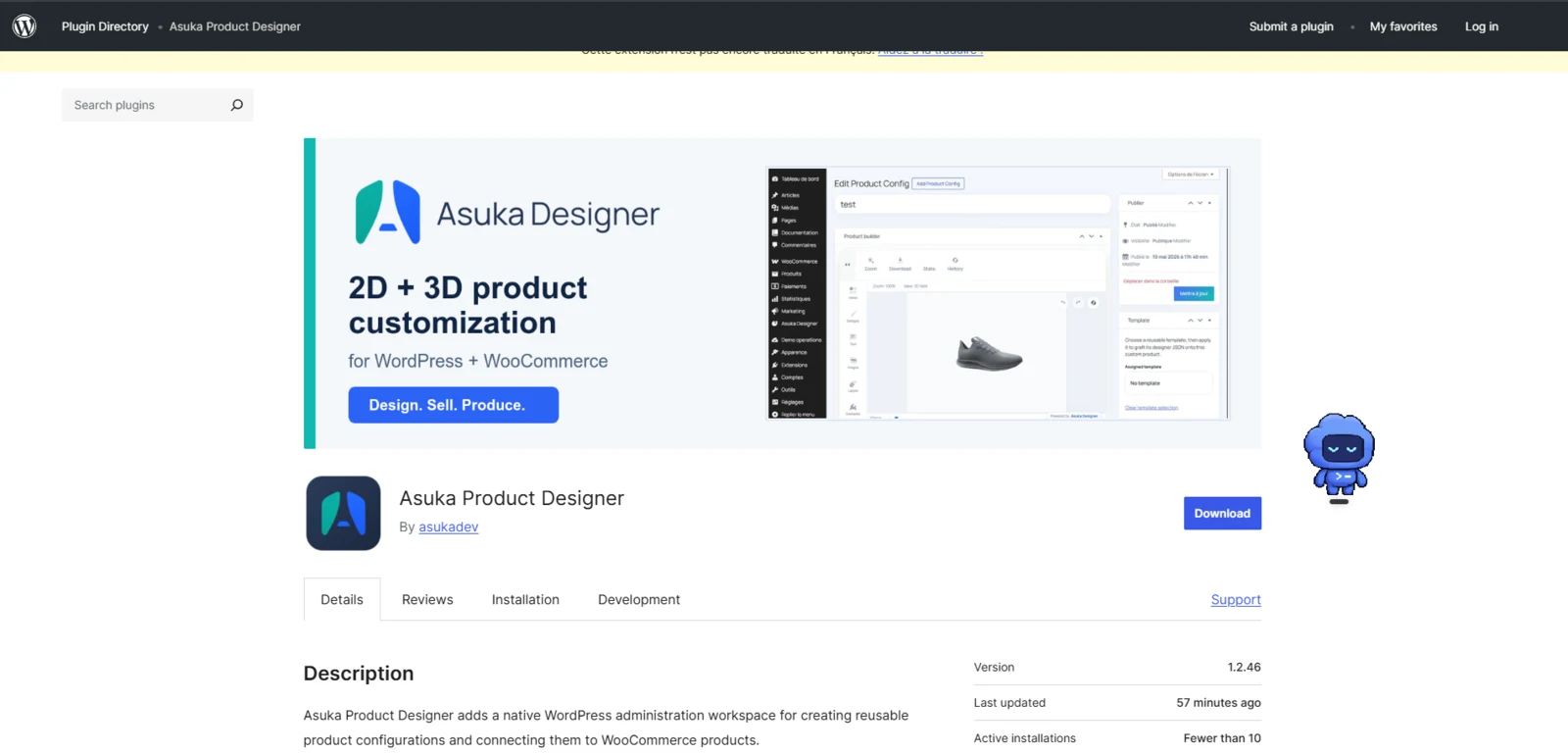The image size is (1568, 753).
Task: Click '57 minutes ago' text
Action: (x=1218, y=703)
